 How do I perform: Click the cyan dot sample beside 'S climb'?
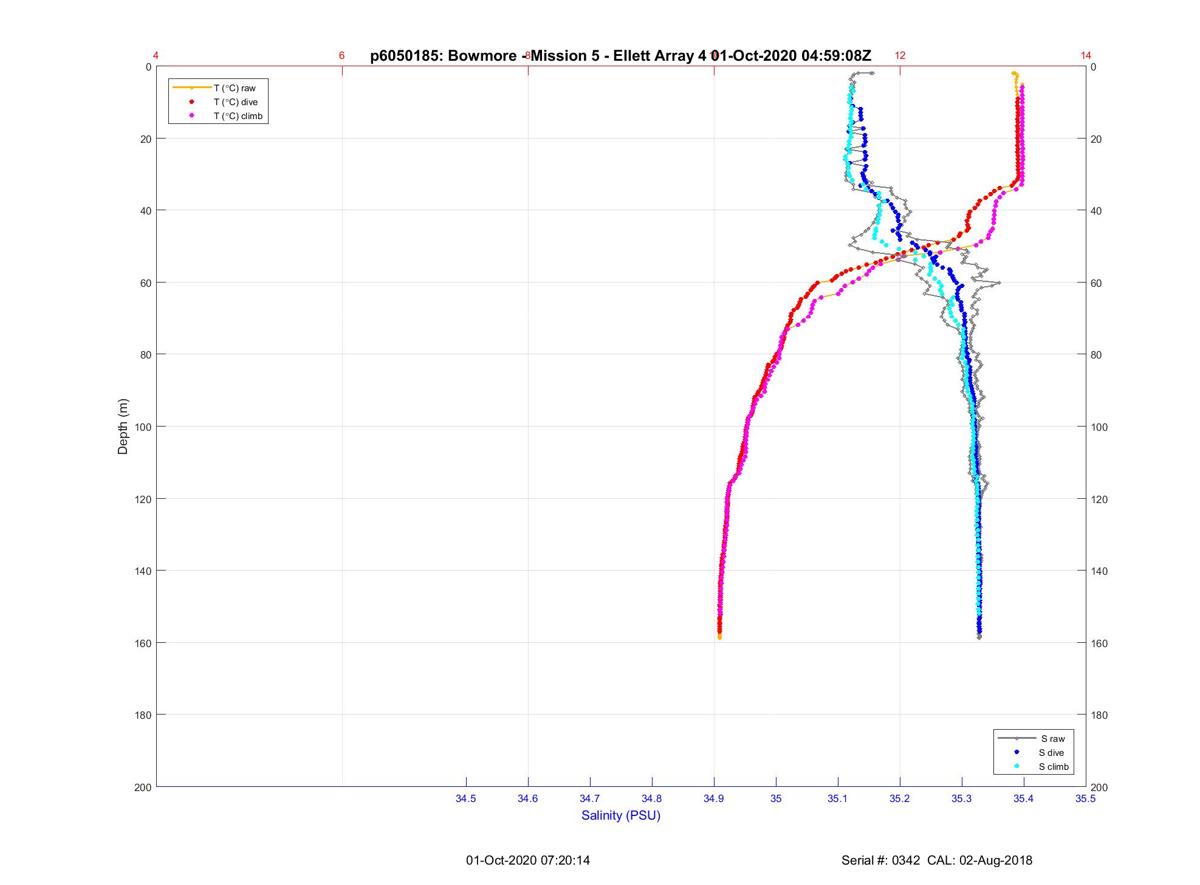[x=1016, y=766]
